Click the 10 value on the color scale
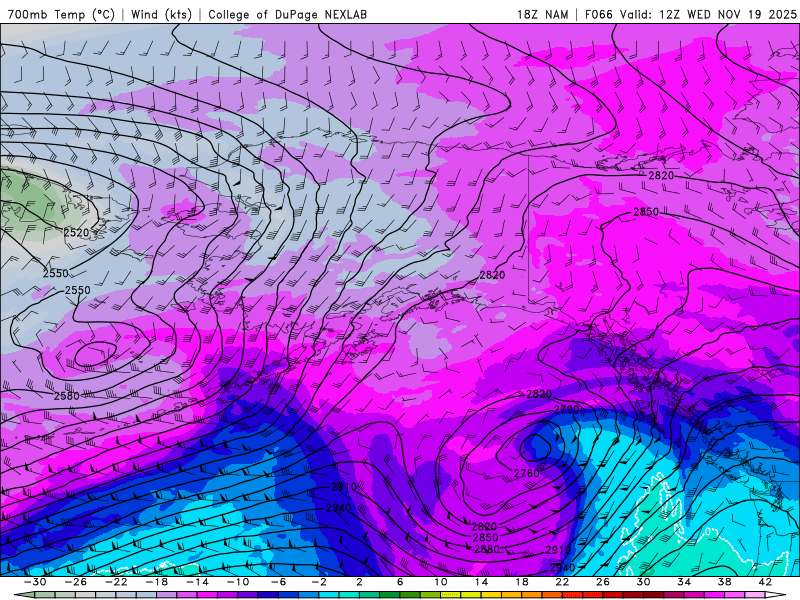This screenshot has width=800, height=600. click(441, 582)
